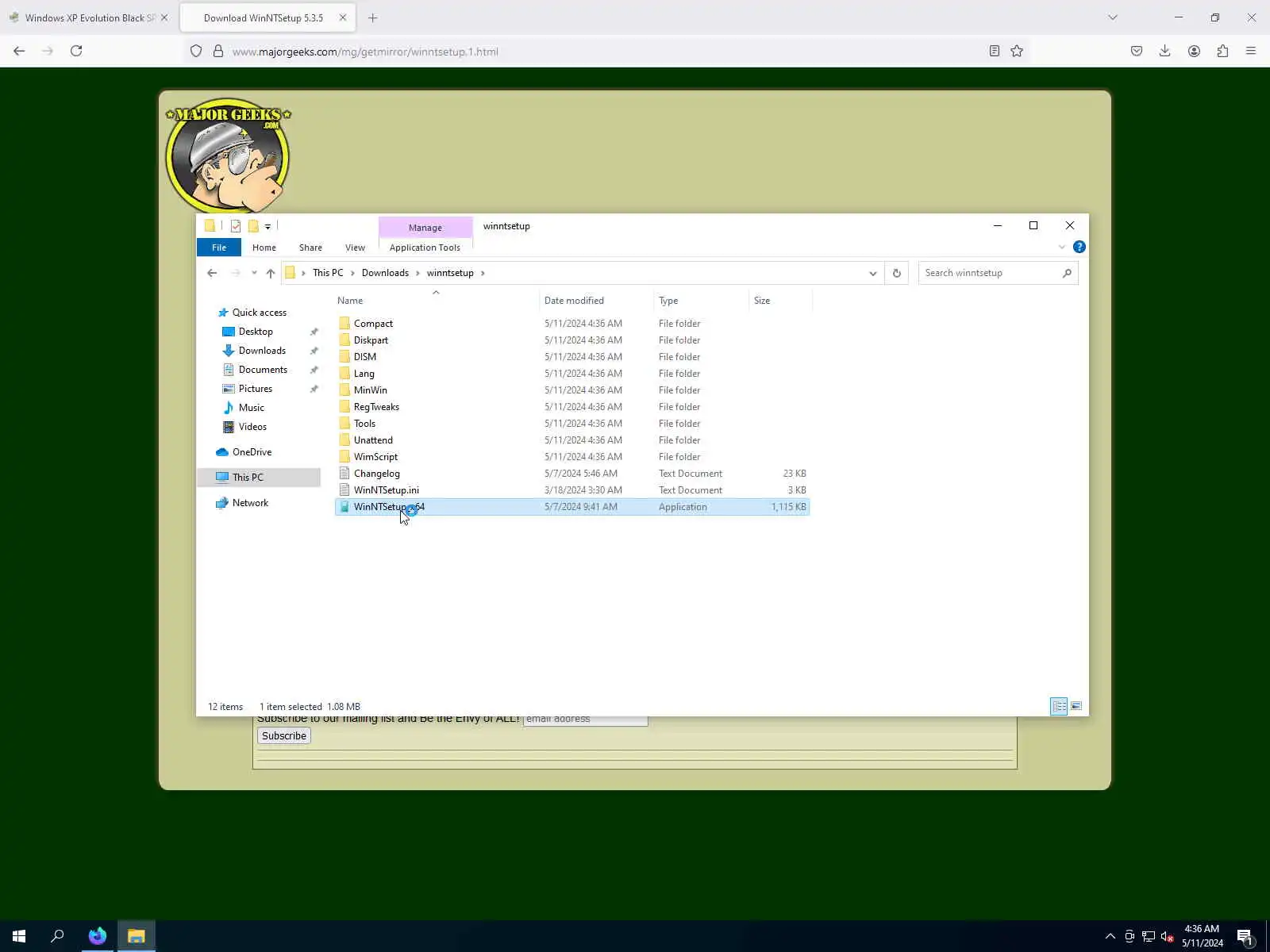
Task: Go up one folder level
Action: (x=271, y=273)
